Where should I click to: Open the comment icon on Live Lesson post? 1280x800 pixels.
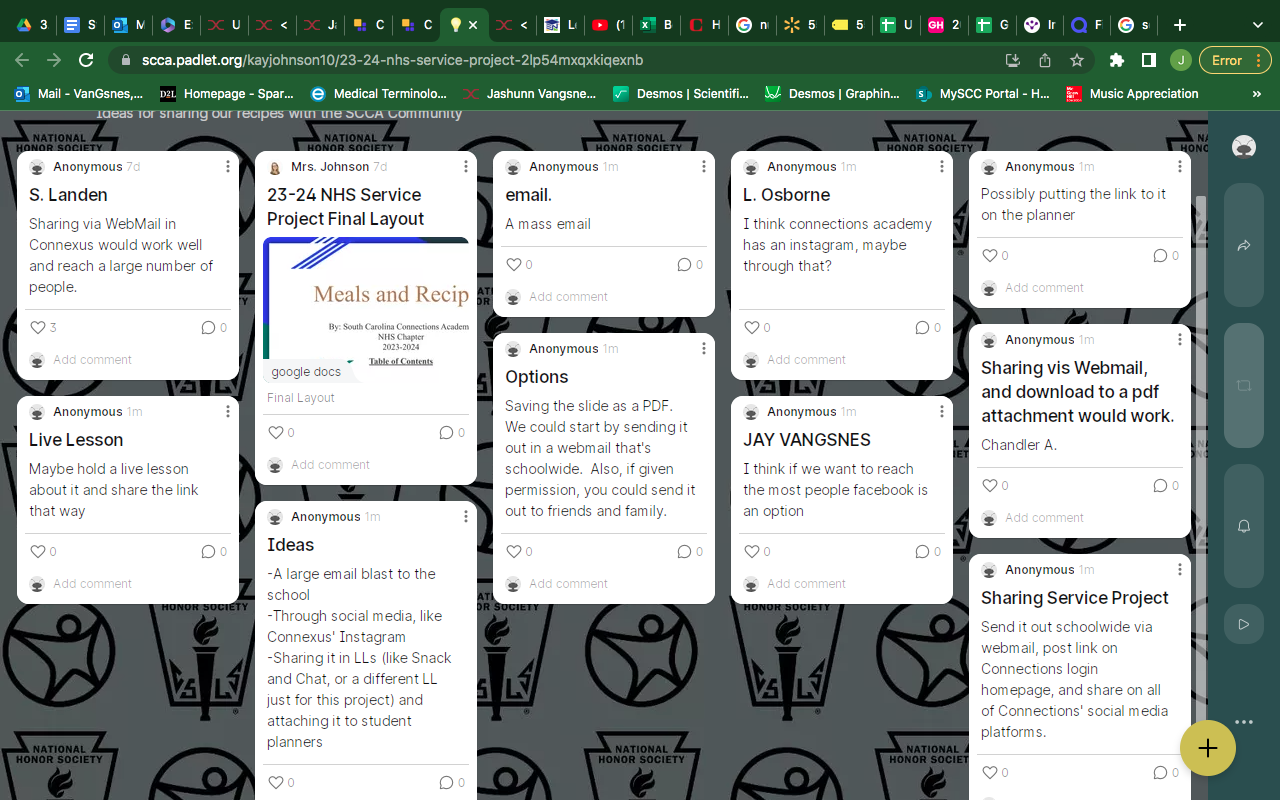pos(208,551)
